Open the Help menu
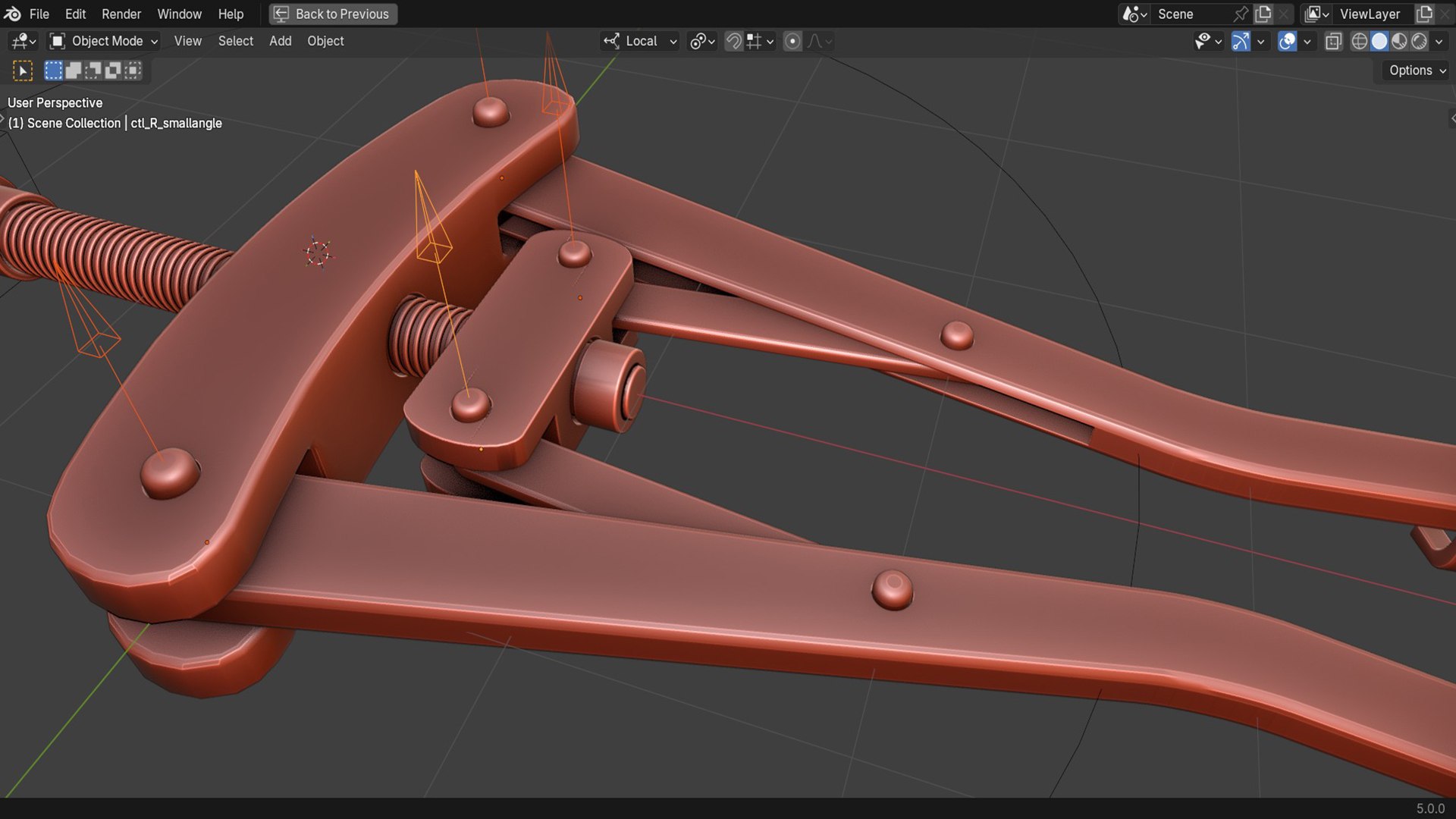The image size is (1456, 819). 231,14
